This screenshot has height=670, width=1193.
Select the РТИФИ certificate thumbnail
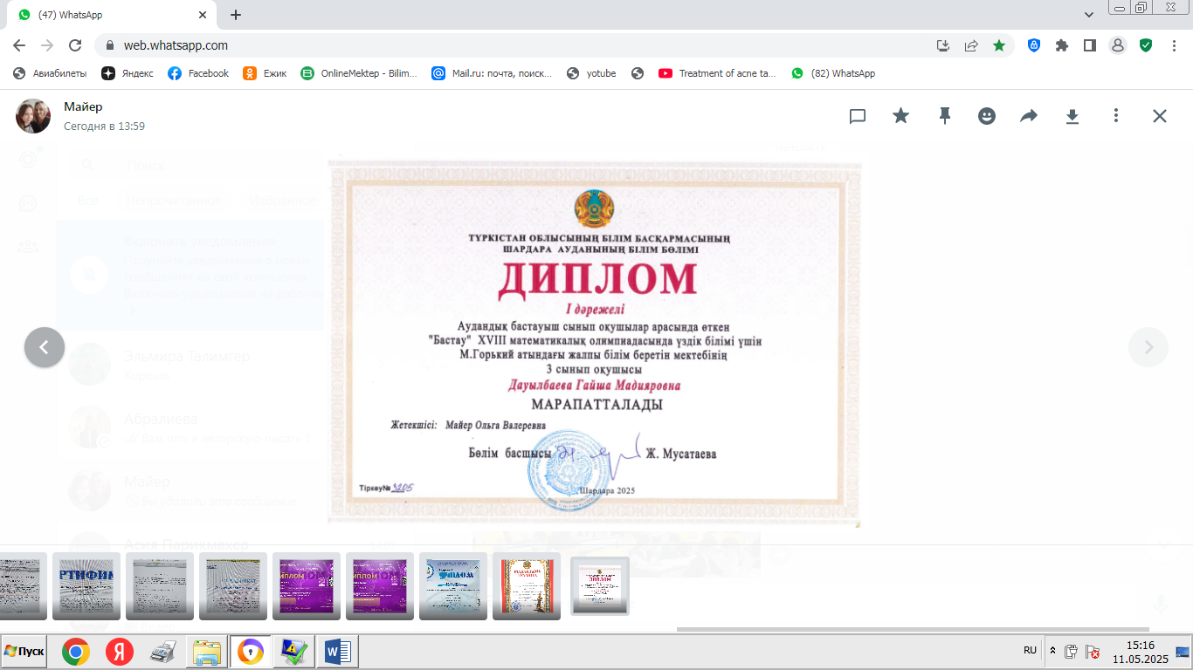87,586
